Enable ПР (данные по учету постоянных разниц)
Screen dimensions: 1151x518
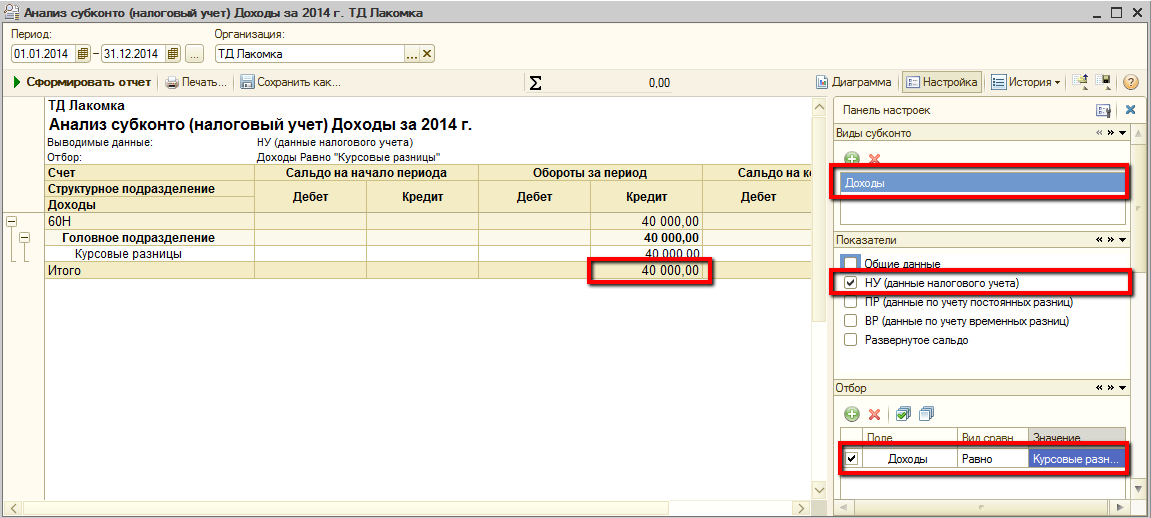(850, 302)
